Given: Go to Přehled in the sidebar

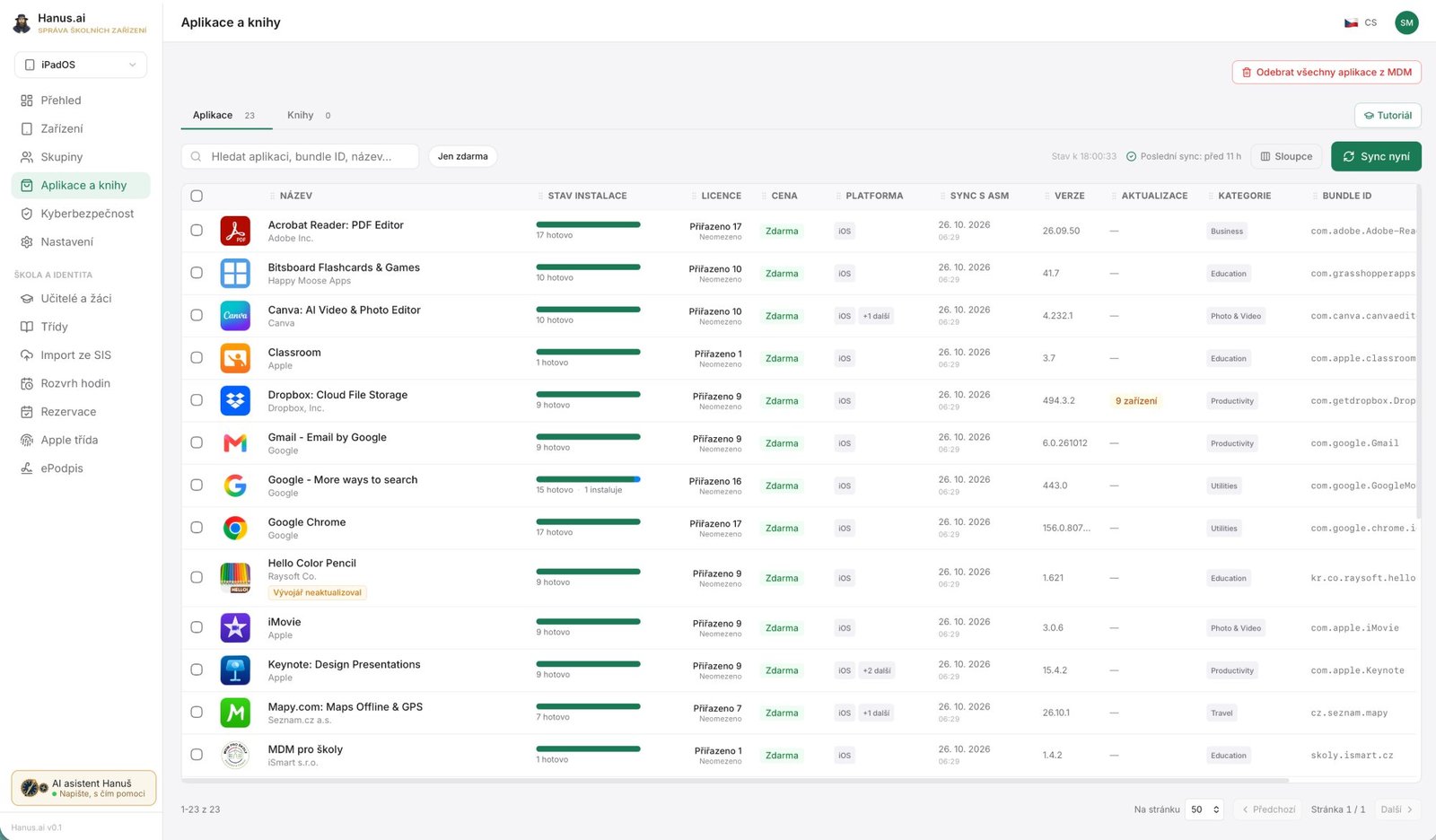Looking at the screenshot, I should [x=81, y=101].
